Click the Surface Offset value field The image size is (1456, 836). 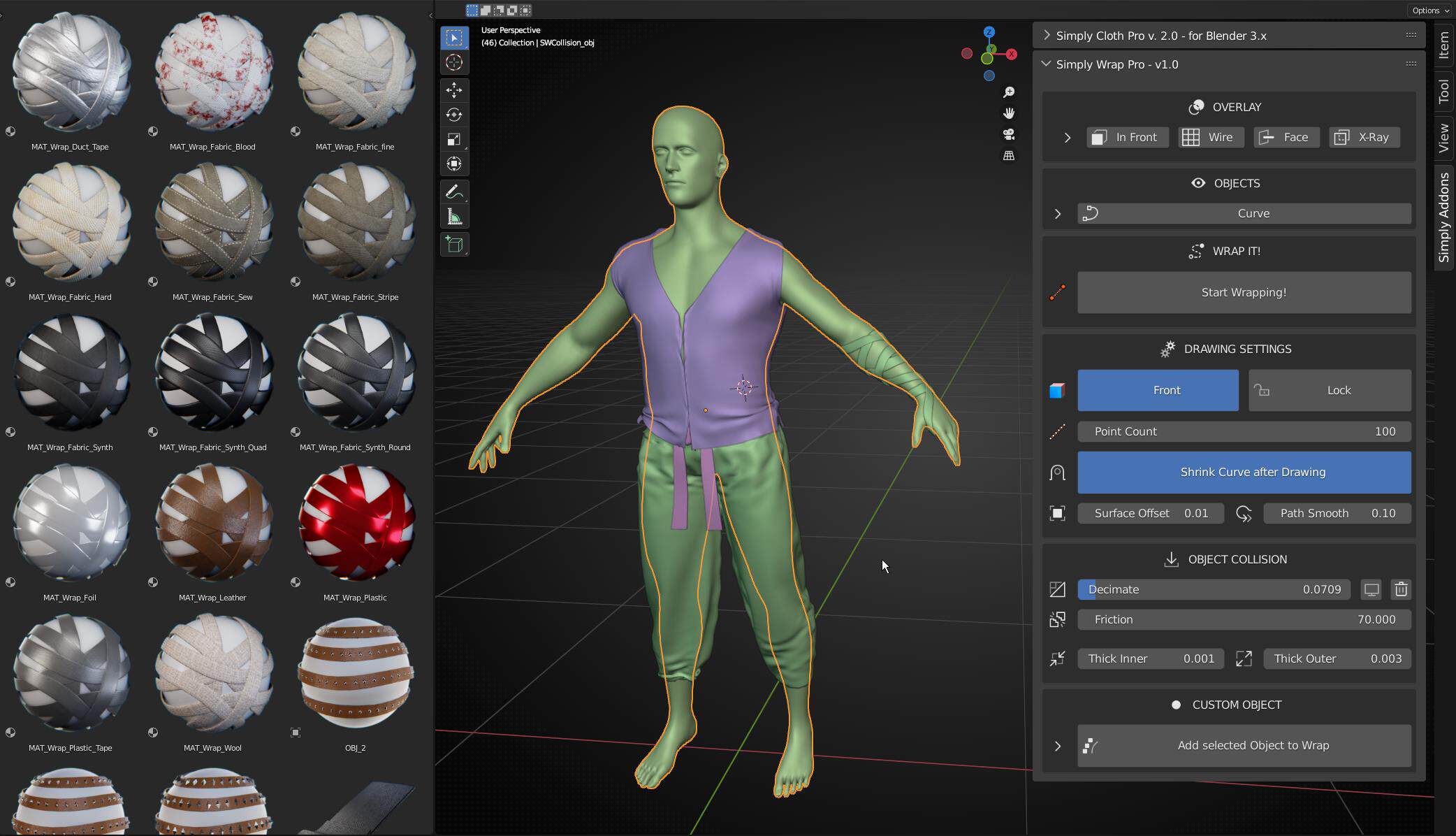point(1151,513)
